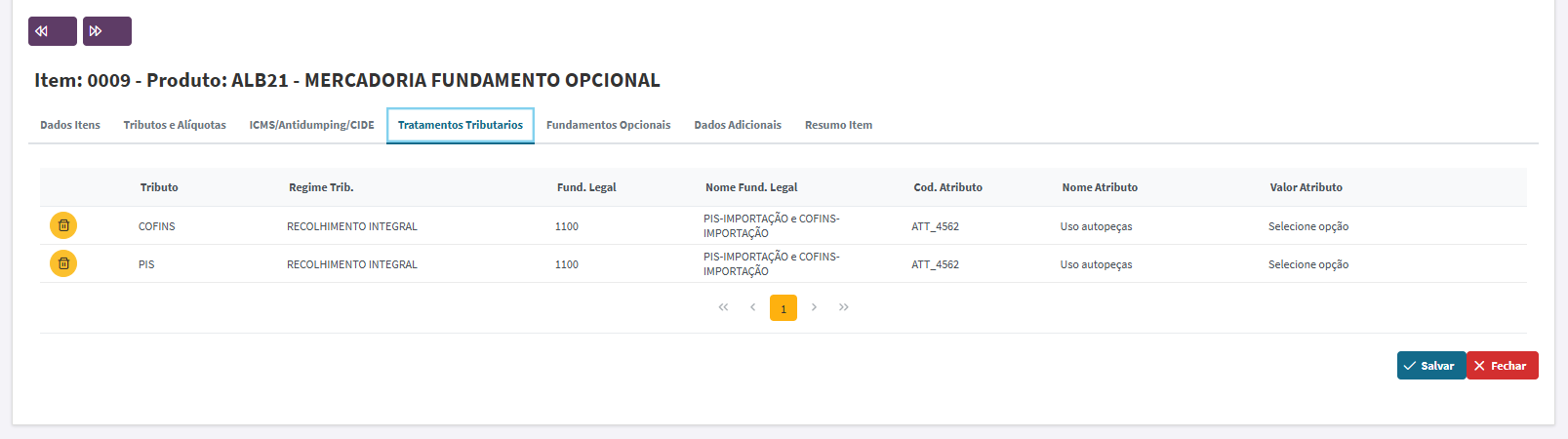Go to next page of table
The height and width of the screenshot is (439, 1568).
tap(814, 307)
